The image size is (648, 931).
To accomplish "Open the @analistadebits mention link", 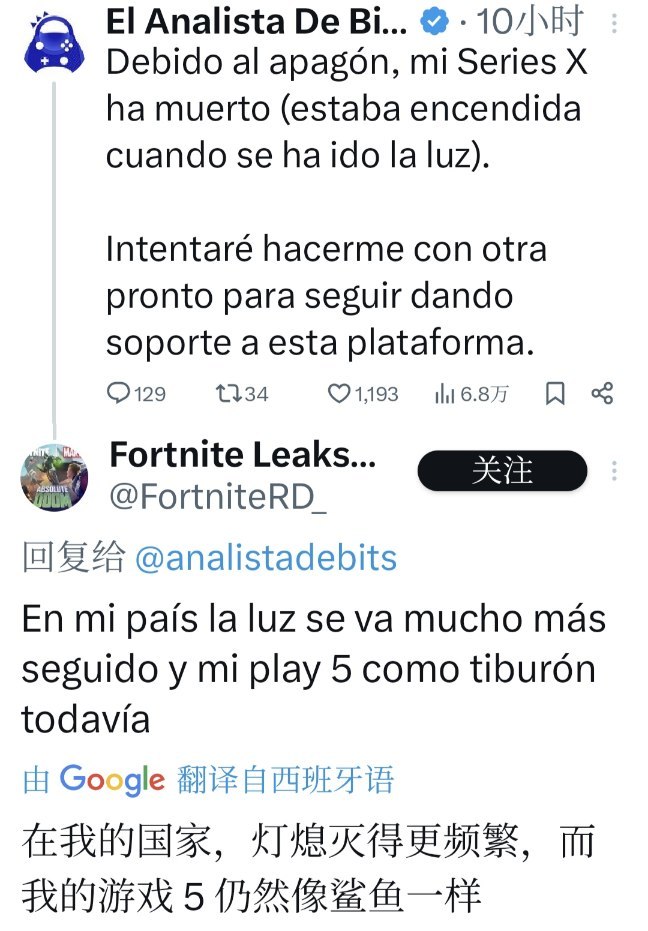I will [x=265, y=558].
